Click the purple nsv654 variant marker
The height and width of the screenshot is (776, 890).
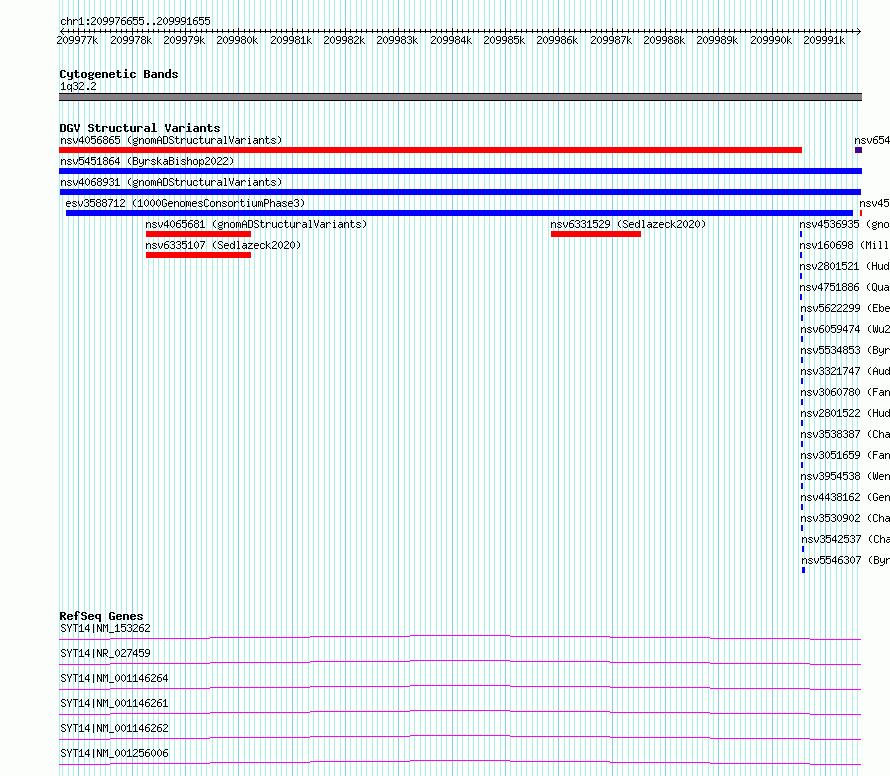pyautogui.click(x=858, y=150)
